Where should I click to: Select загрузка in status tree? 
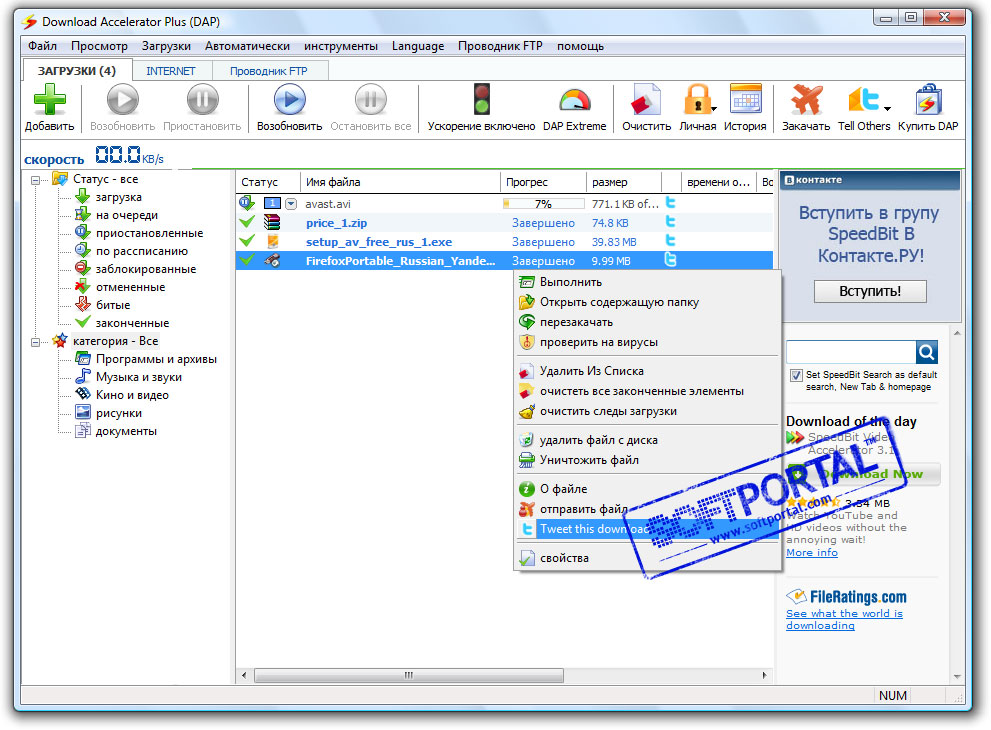point(118,197)
